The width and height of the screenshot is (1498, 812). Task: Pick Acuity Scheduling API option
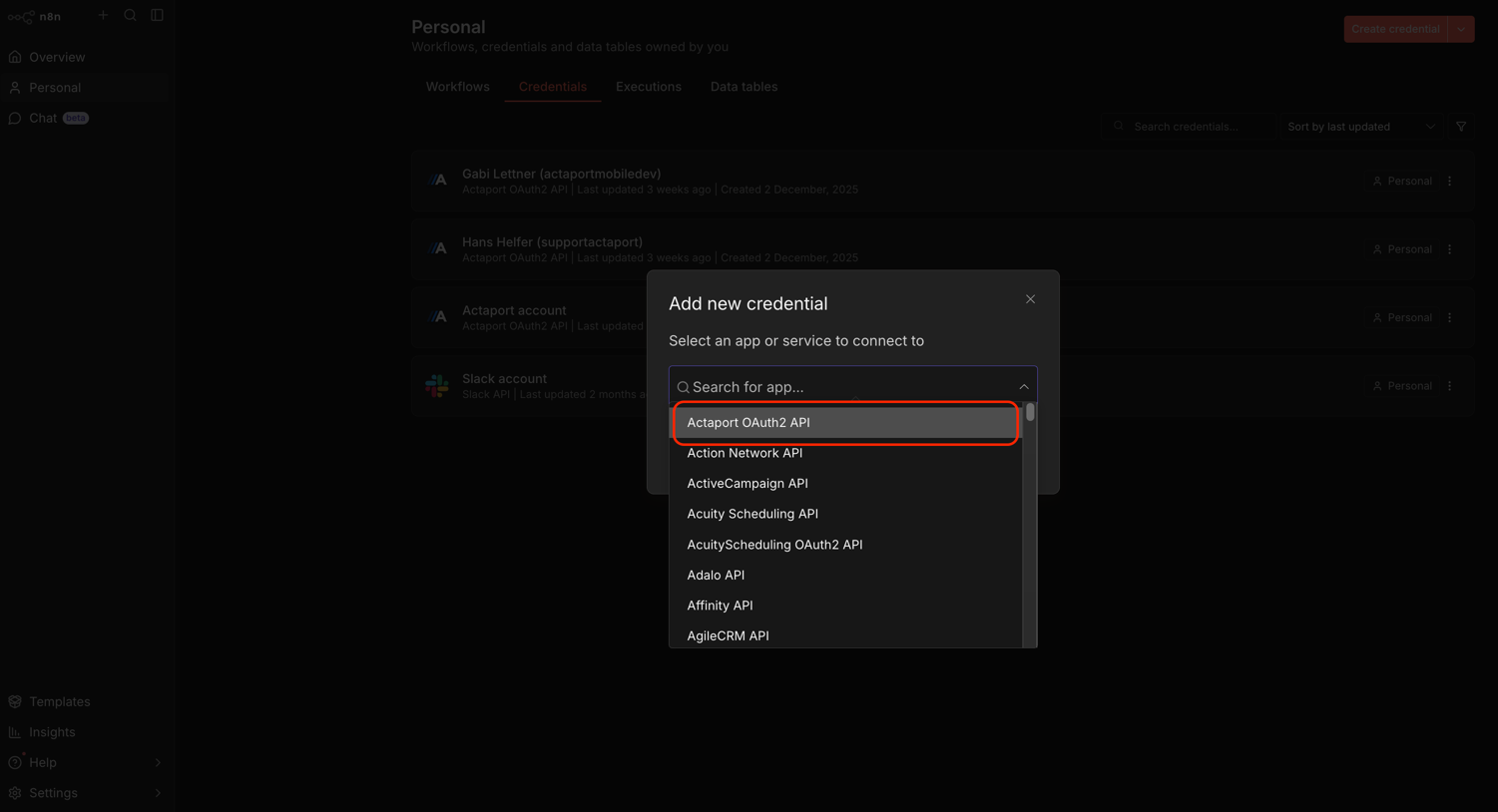click(x=845, y=514)
